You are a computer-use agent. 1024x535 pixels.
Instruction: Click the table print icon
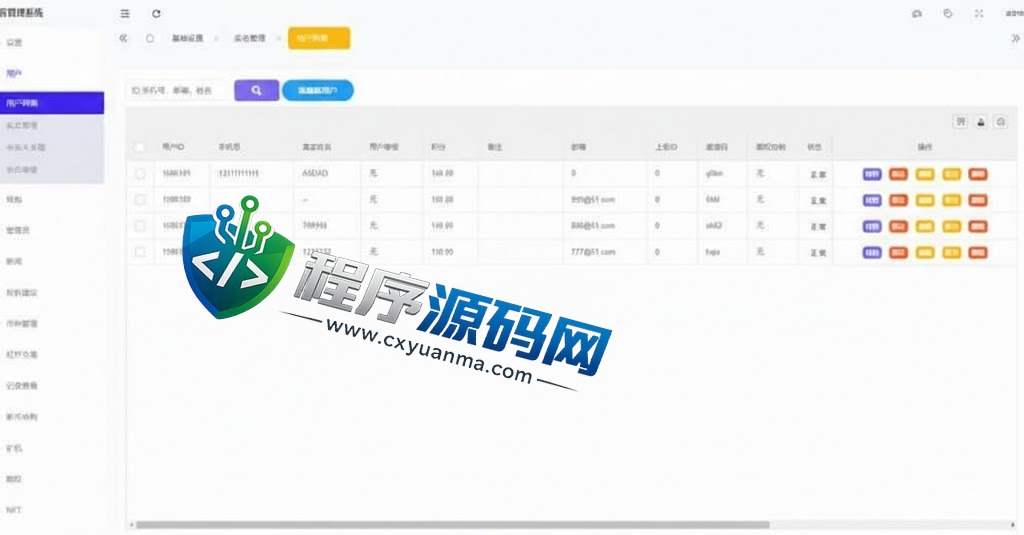1000,122
